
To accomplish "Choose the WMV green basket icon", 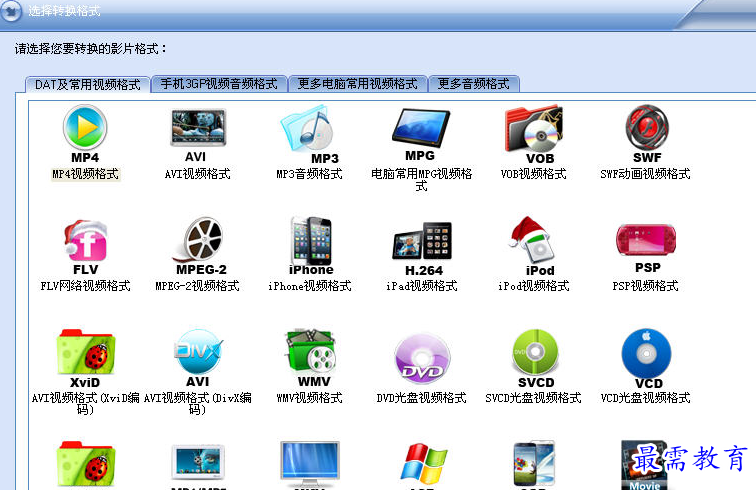I will tap(311, 352).
